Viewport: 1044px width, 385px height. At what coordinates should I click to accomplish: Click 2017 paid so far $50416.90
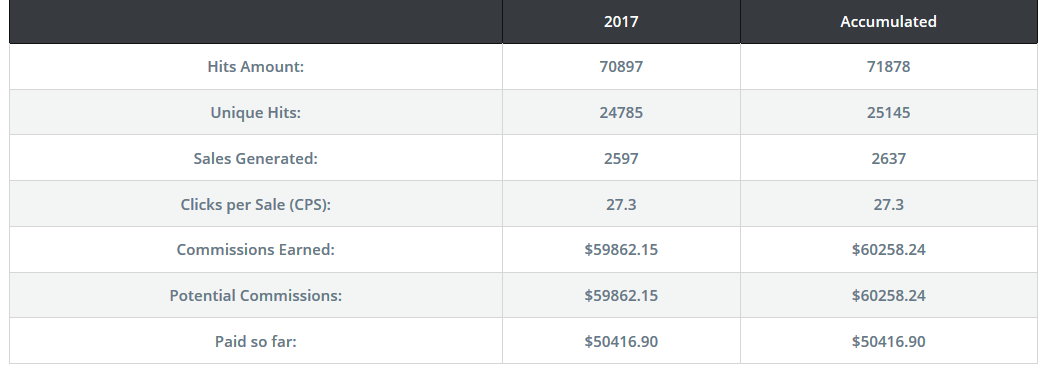pos(621,342)
